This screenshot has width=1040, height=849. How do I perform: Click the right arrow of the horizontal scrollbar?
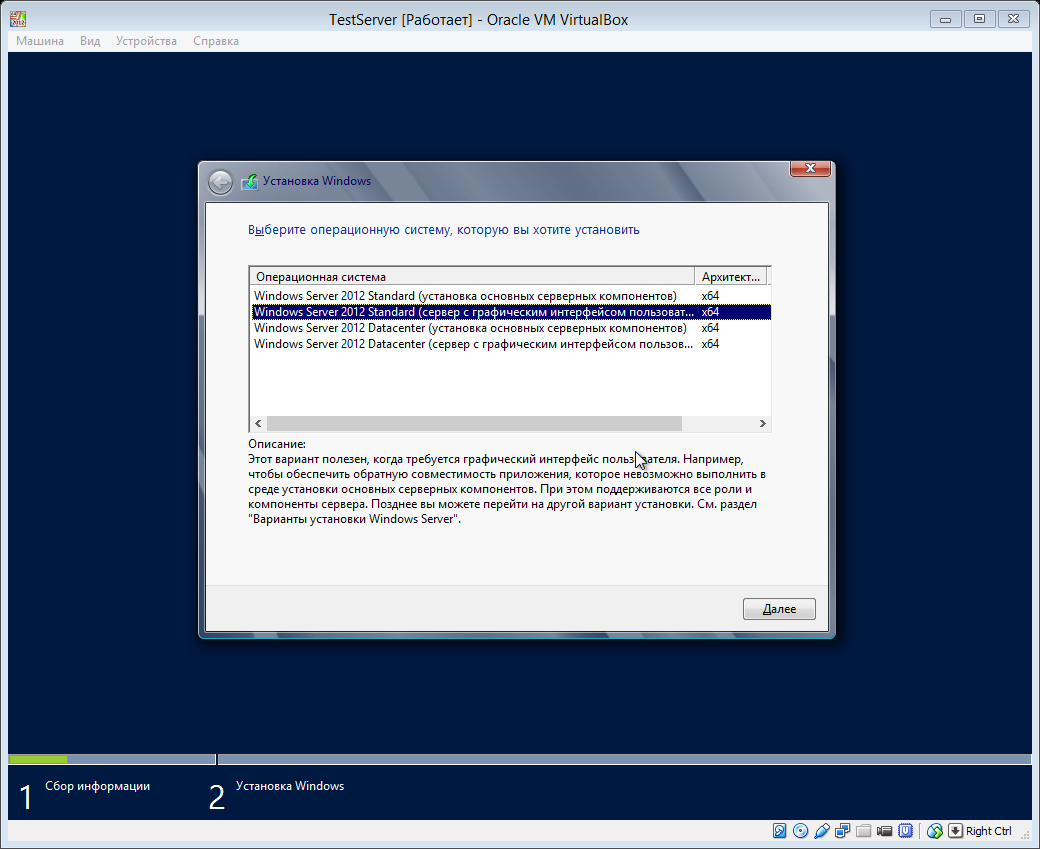pyautogui.click(x=762, y=423)
